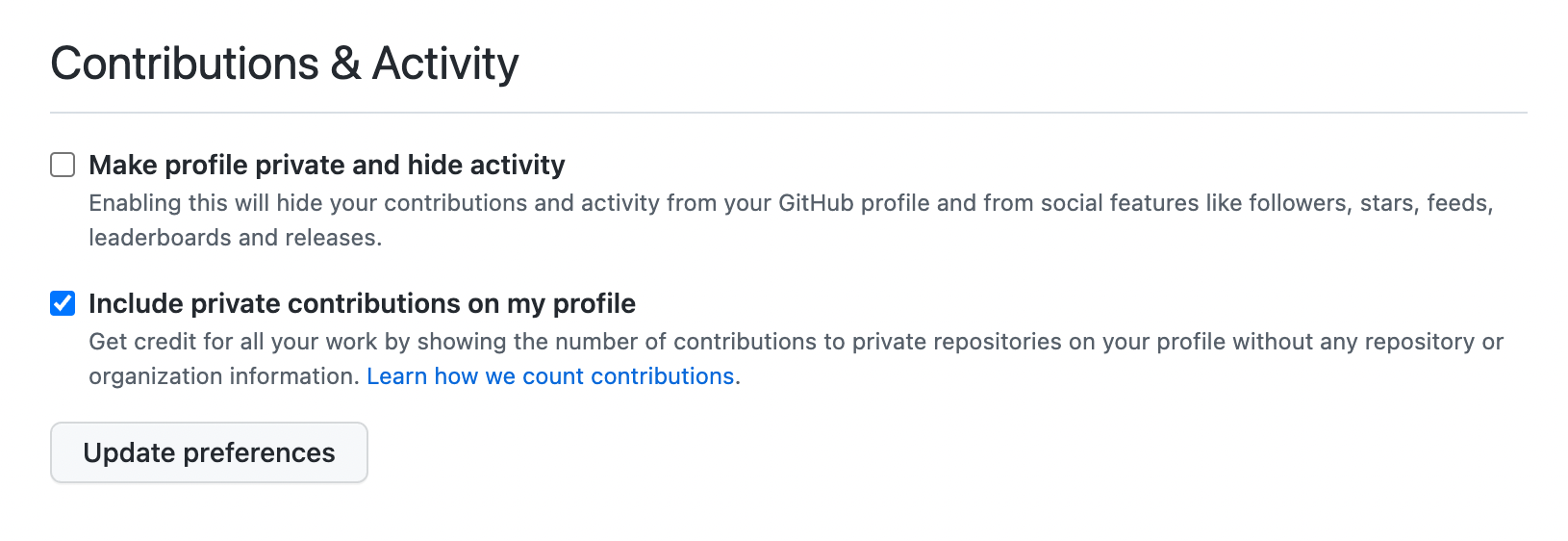Click the word 'Contributions' in the heading
The height and width of the screenshot is (541, 1568).
click(x=185, y=64)
